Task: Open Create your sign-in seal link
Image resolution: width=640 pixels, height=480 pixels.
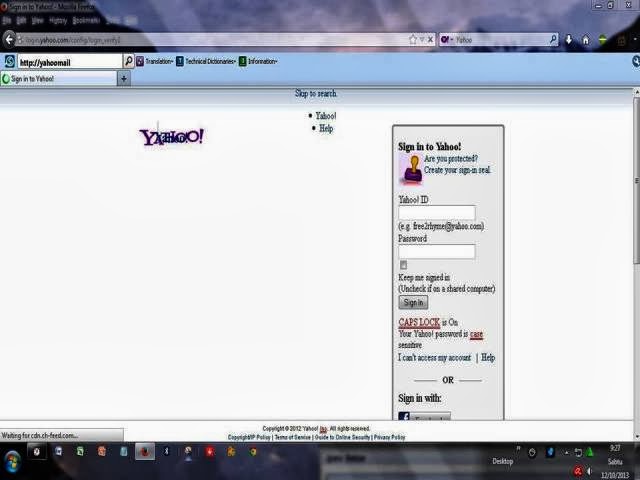Action: click(x=457, y=170)
